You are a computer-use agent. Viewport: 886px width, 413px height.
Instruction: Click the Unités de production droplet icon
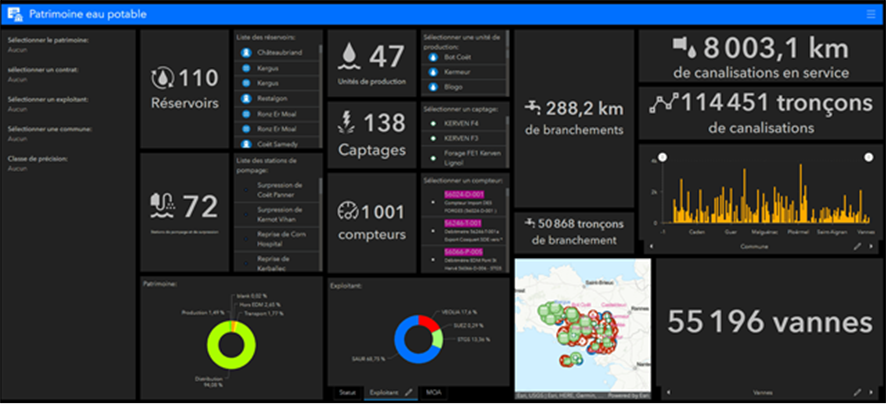[350, 55]
